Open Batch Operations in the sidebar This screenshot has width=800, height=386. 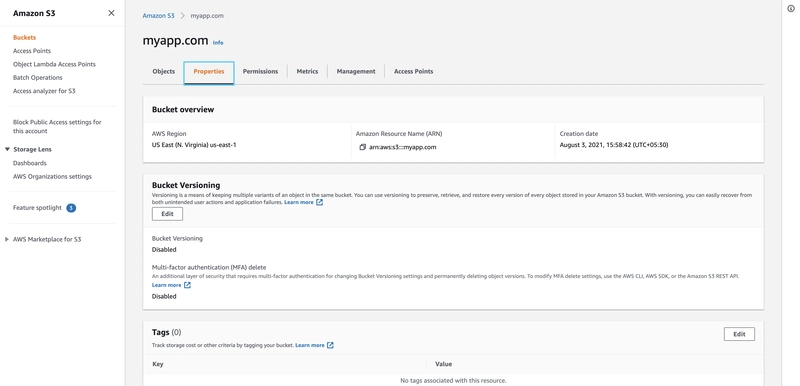click(x=38, y=78)
